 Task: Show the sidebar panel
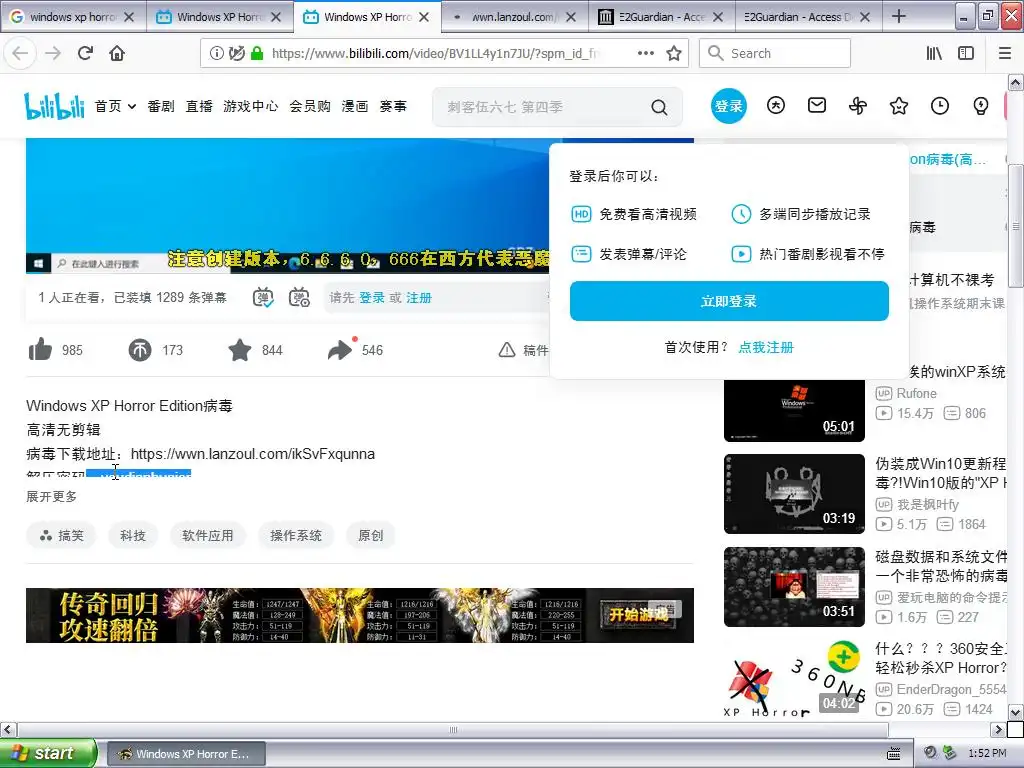click(x=966, y=54)
